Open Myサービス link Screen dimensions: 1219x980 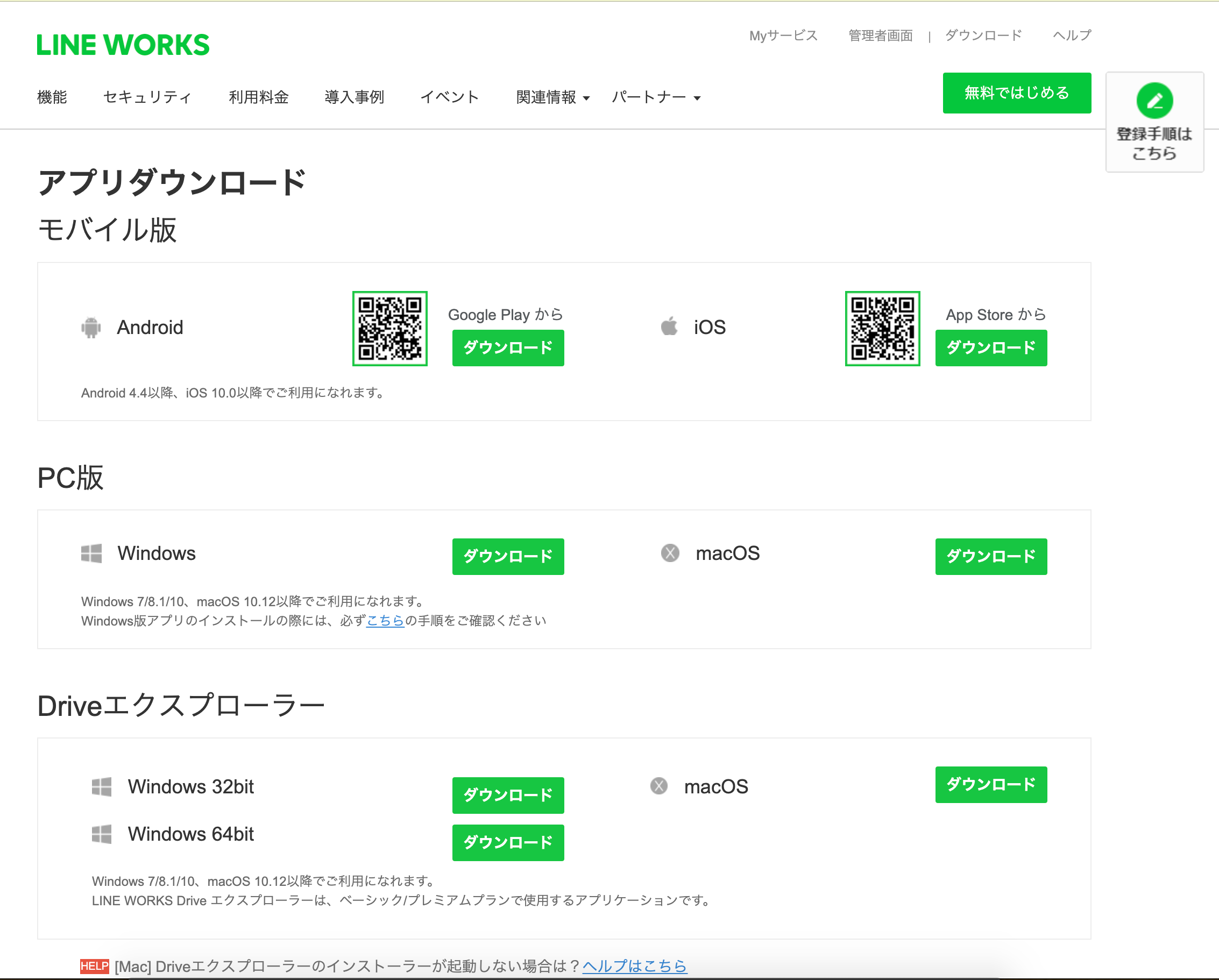point(784,35)
